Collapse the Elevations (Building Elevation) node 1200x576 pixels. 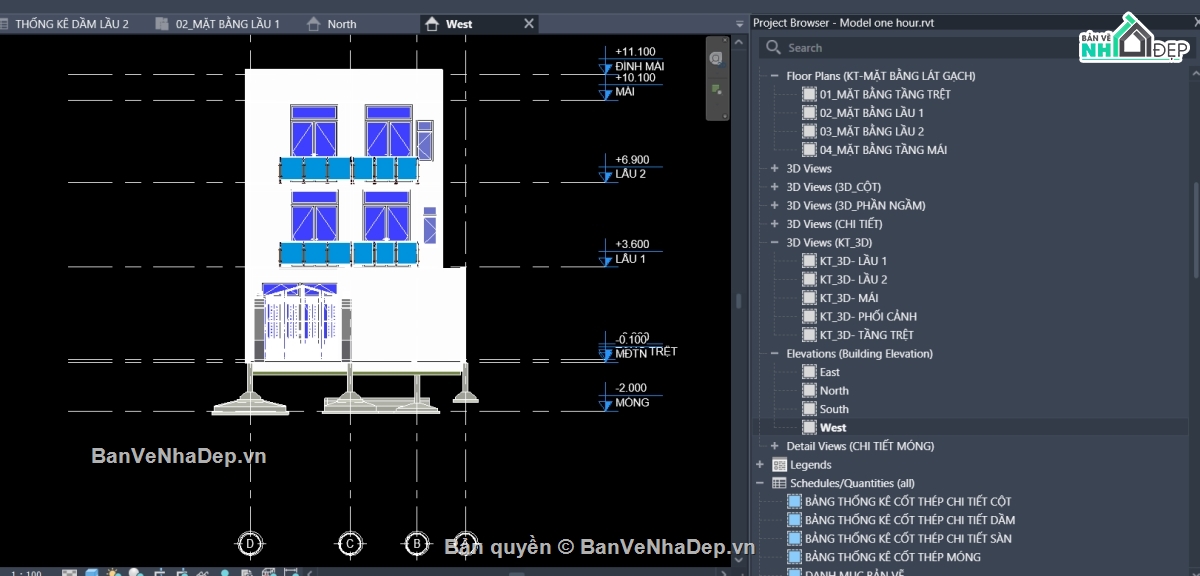click(x=774, y=354)
